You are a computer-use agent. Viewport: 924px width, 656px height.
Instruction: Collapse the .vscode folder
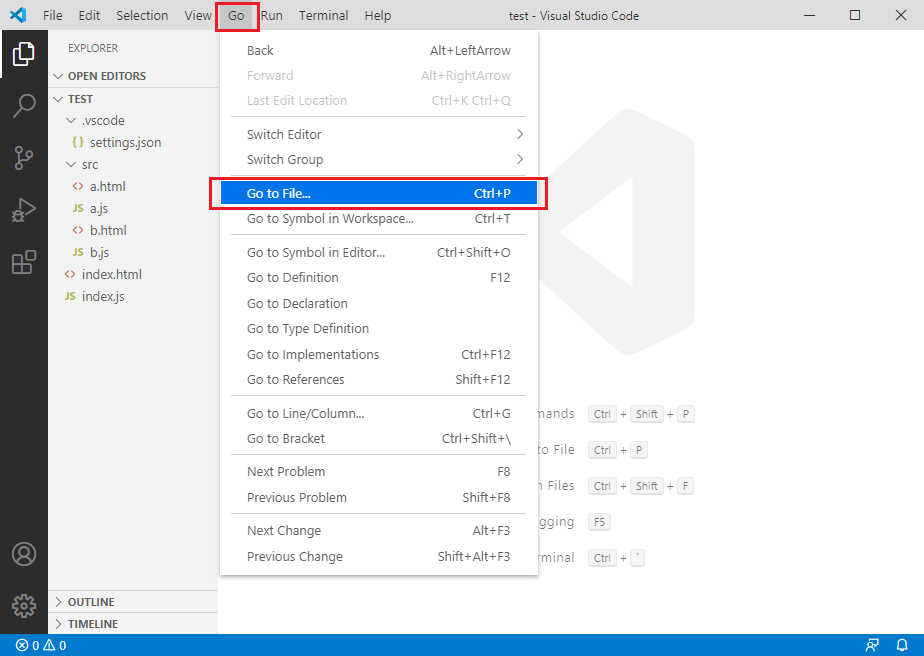point(71,120)
